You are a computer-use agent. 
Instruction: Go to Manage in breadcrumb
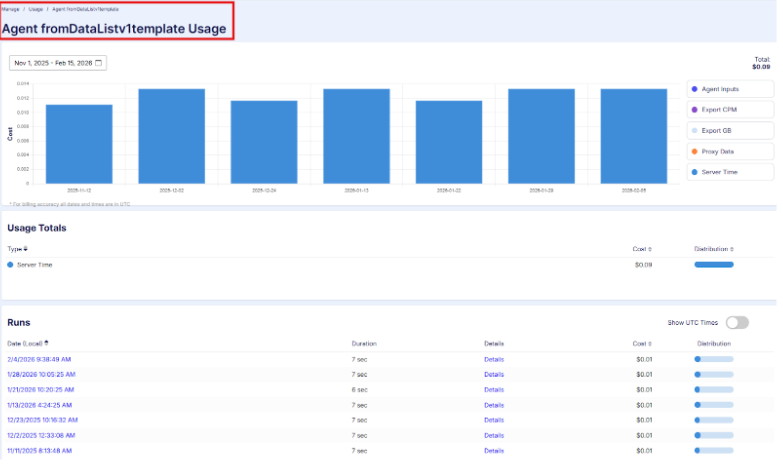tap(10, 8)
